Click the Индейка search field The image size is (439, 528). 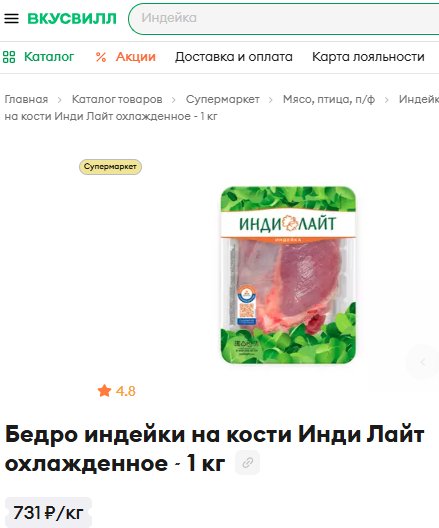point(284,18)
